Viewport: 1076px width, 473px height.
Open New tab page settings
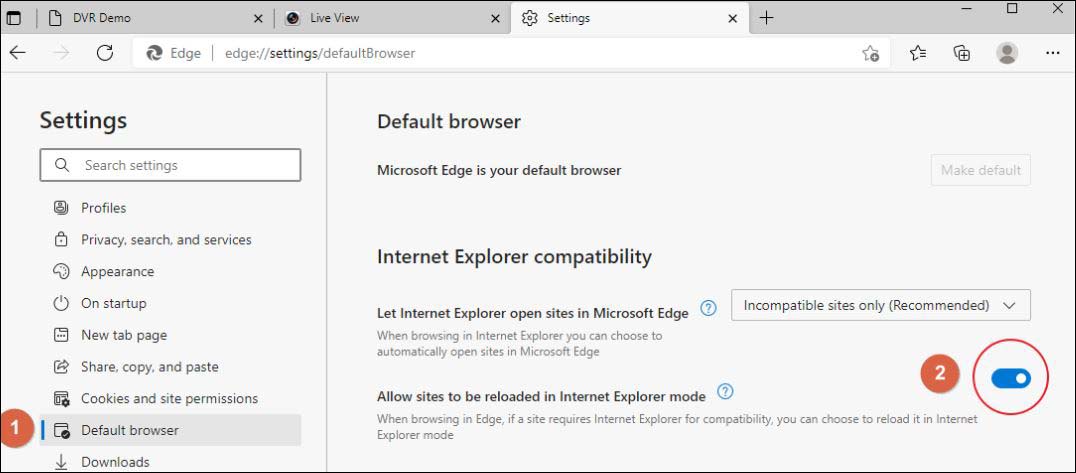point(123,335)
